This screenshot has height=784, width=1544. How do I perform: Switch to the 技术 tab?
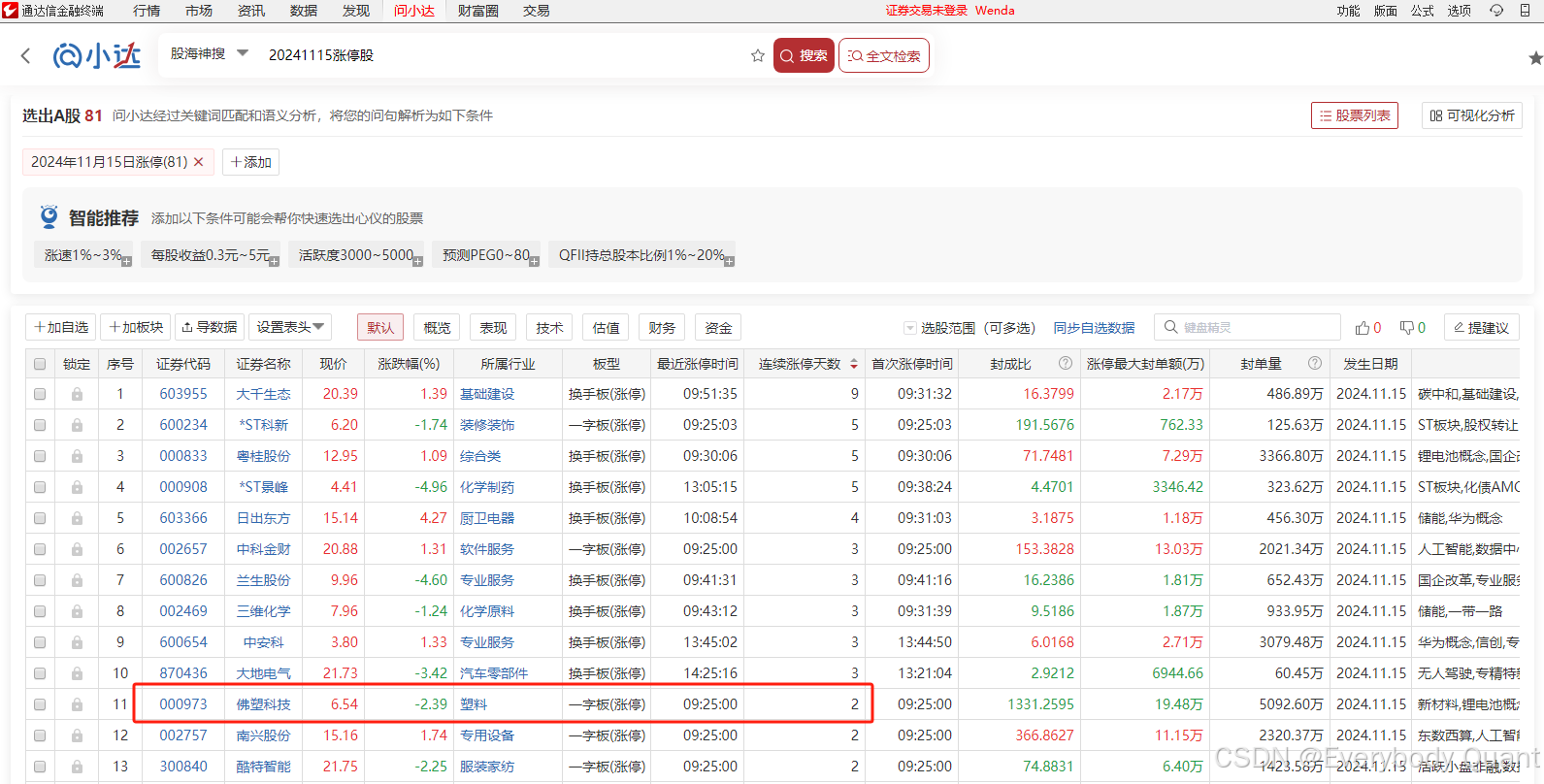coord(549,327)
